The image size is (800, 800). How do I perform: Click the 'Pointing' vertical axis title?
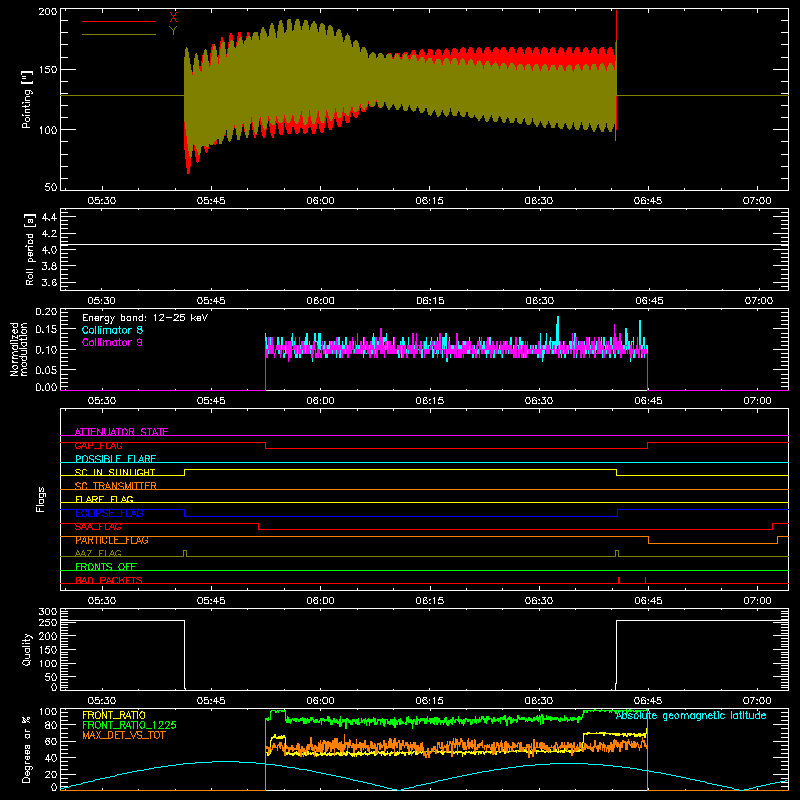(x=27, y=99)
